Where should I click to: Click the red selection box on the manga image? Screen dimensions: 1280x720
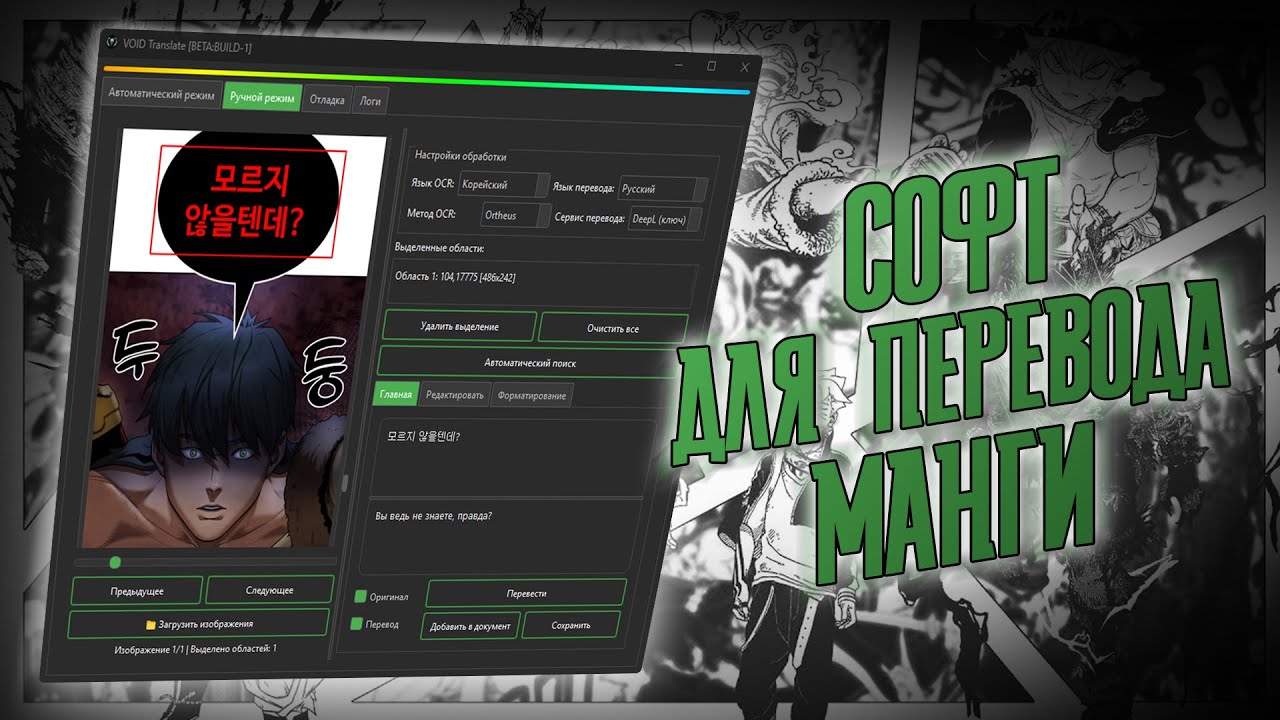pyautogui.click(x=248, y=203)
